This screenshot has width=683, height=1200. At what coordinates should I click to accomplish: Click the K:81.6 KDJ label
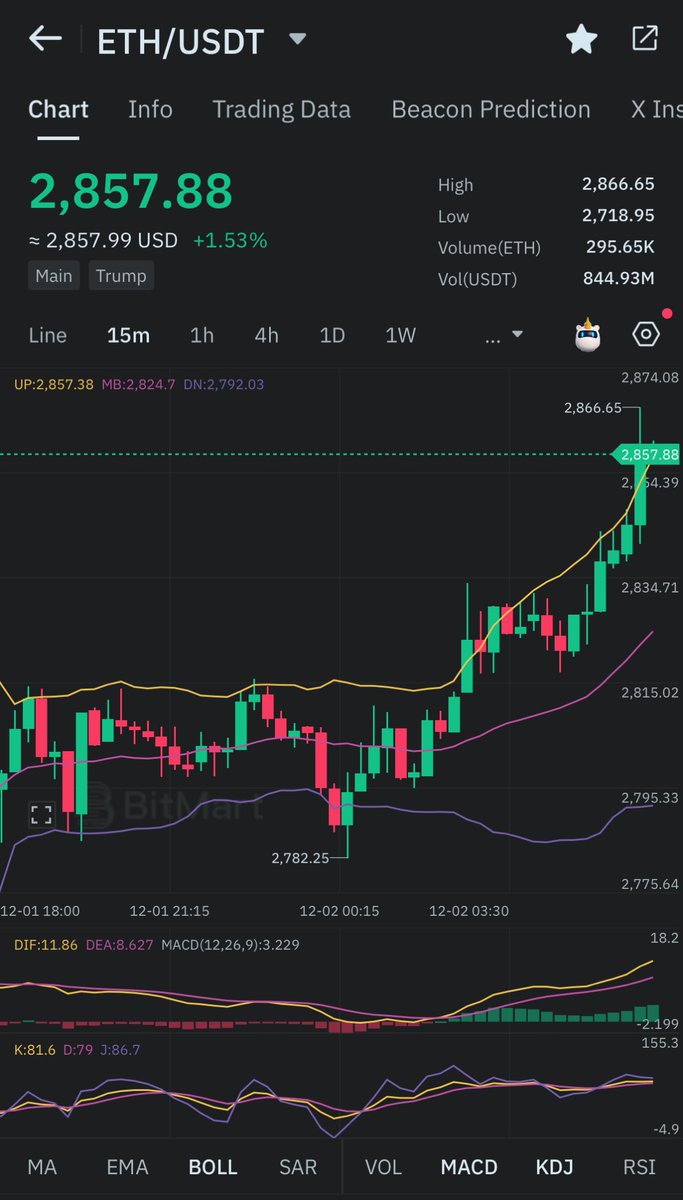(x=34, y=1050)
